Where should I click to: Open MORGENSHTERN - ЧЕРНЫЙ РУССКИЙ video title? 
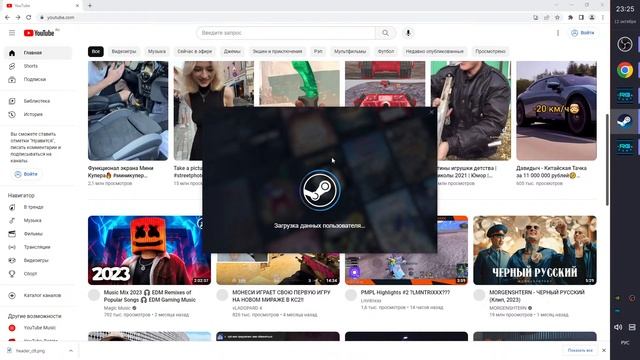(537, 296)
